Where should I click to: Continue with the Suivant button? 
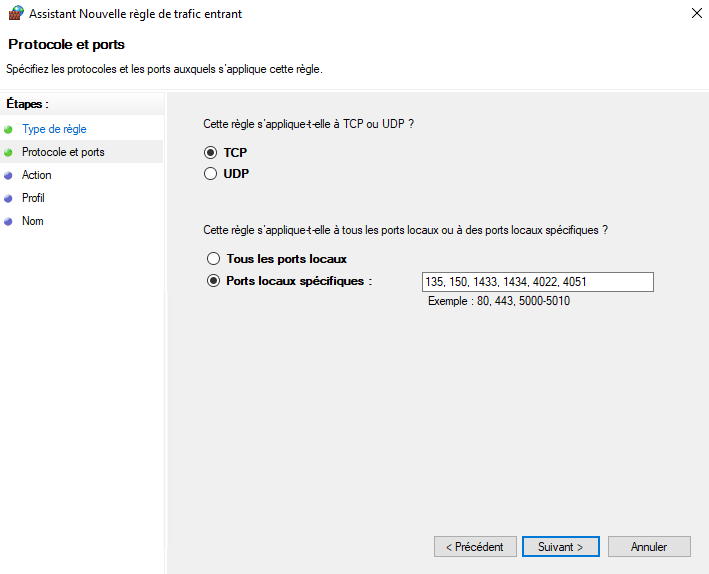click(560, 547)
